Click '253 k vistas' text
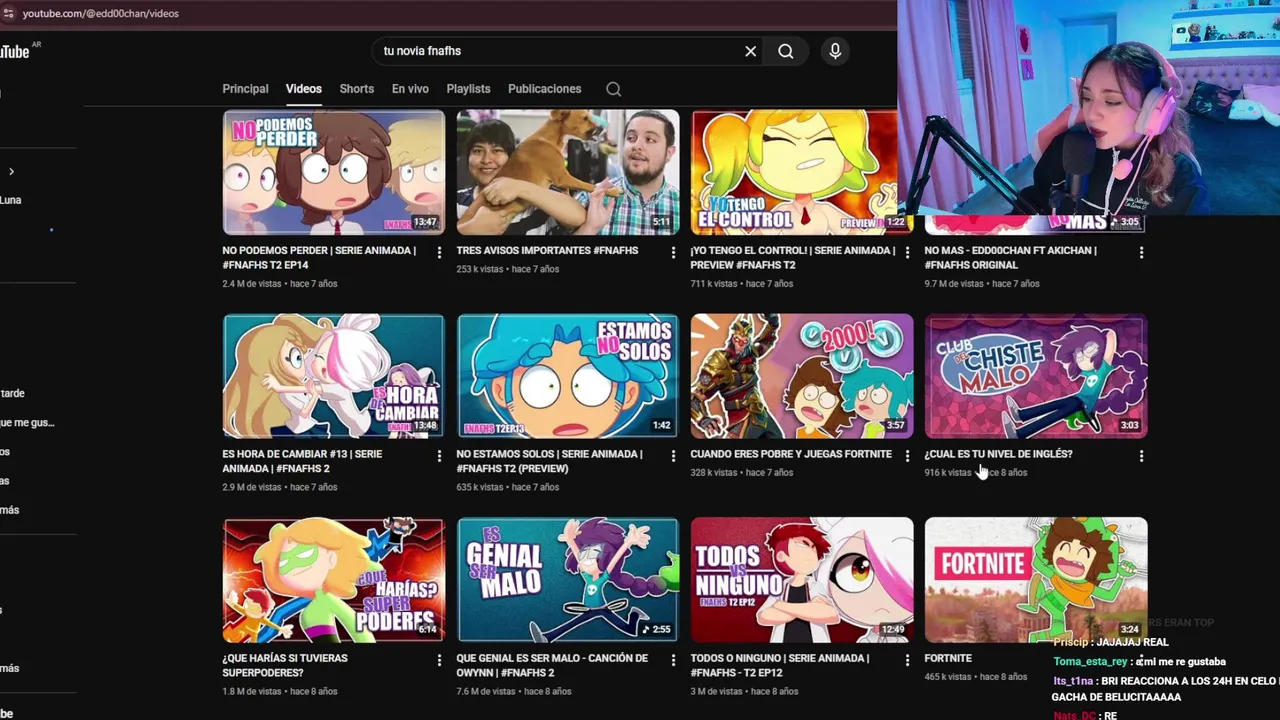 (x=482, y=269)
